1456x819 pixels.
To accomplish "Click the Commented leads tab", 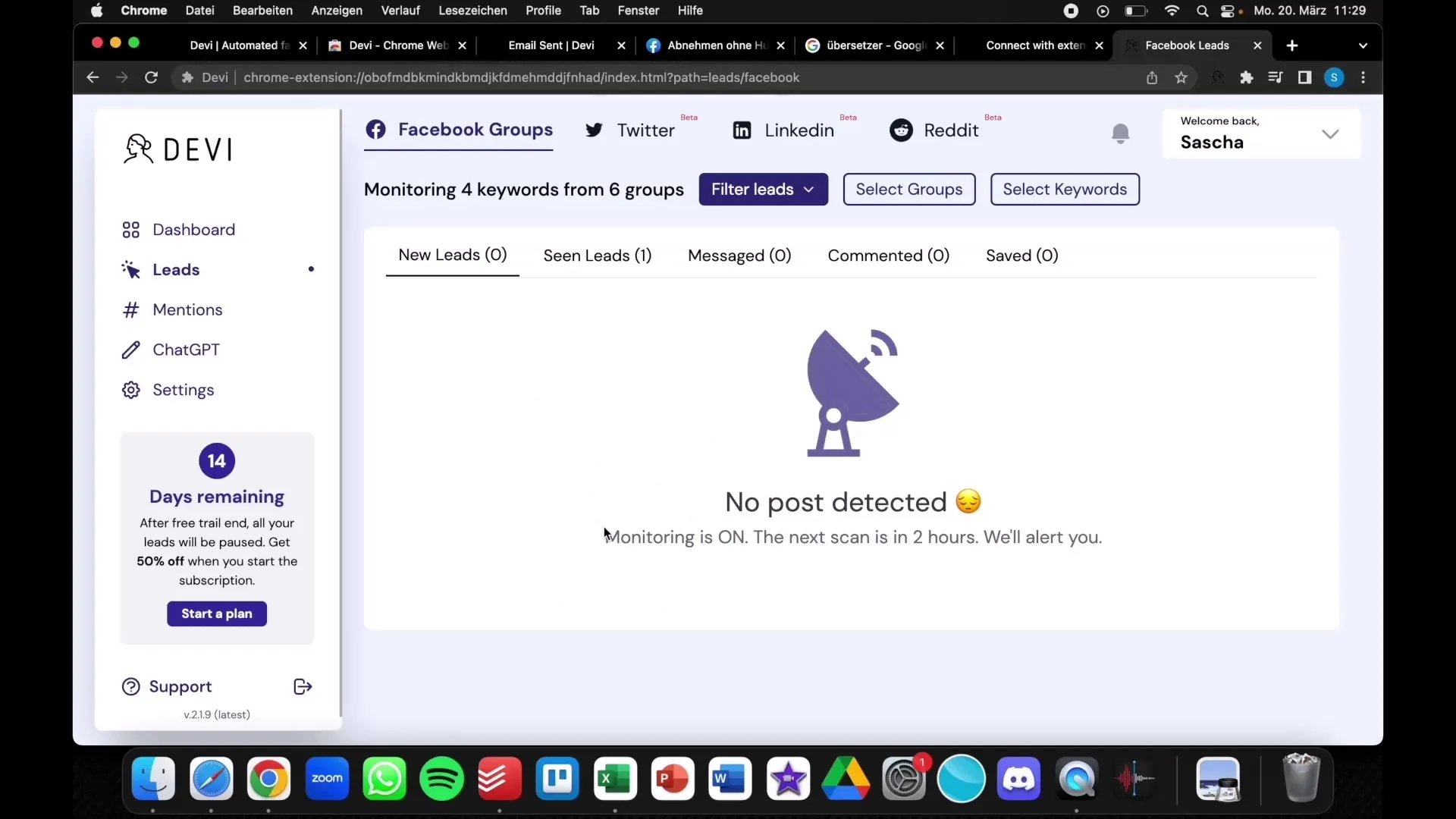I will (x=888, y=255).
